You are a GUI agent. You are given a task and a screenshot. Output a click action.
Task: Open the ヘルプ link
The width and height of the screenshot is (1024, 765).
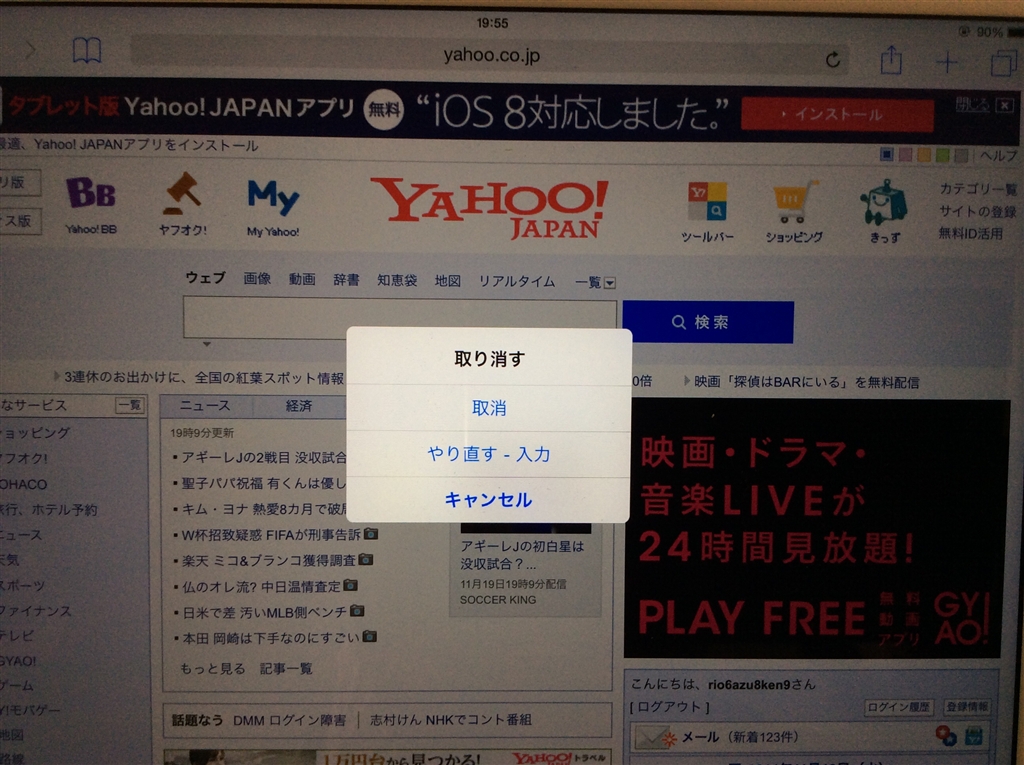(999, 155)
